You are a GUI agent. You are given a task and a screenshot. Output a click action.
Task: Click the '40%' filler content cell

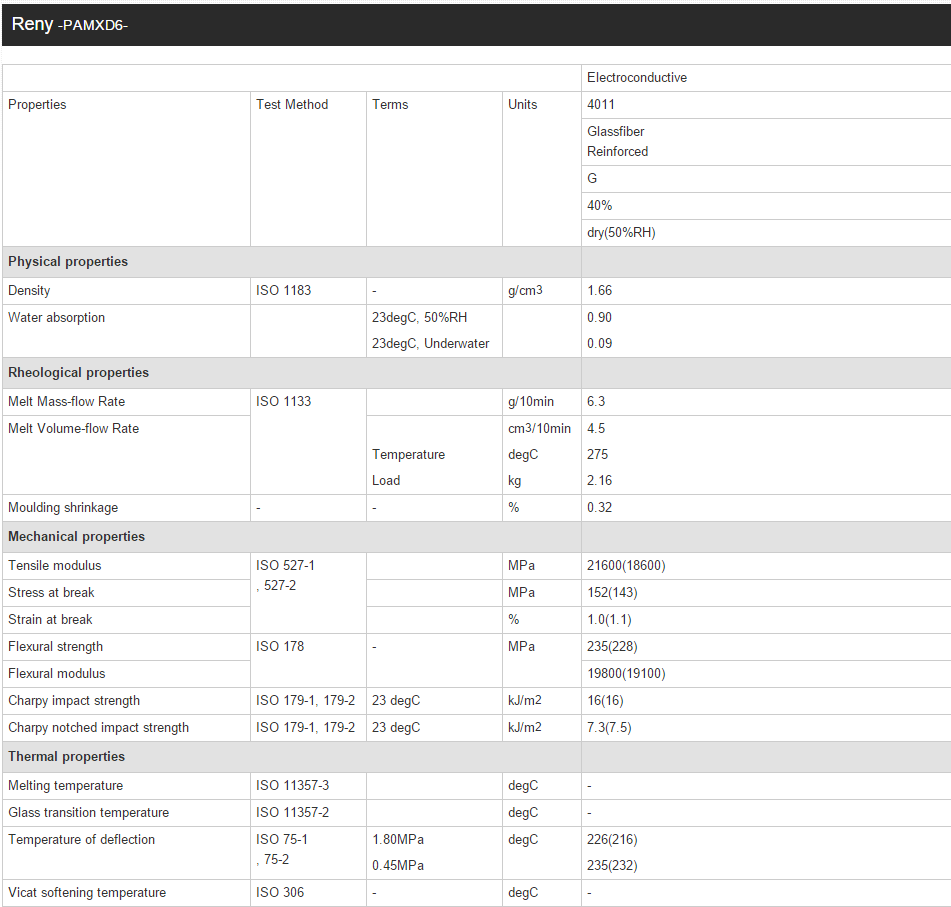[766, 206]
